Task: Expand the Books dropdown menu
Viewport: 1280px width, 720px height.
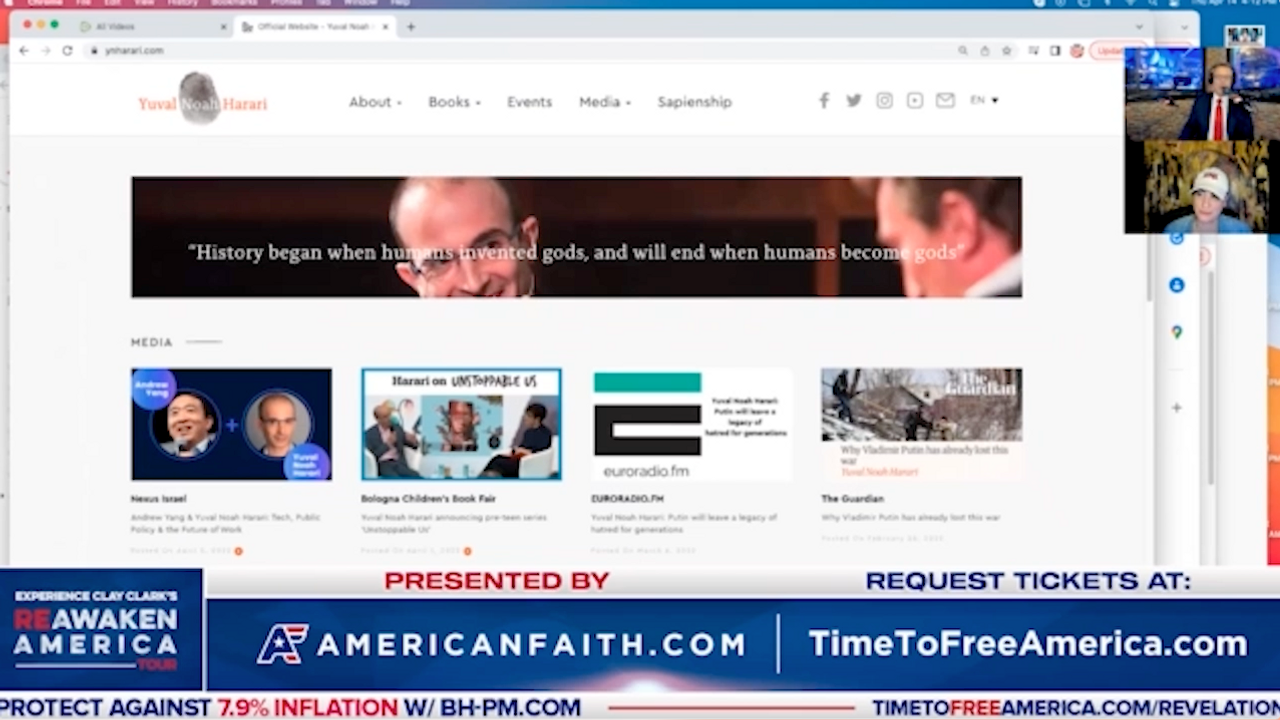Action: pyautogui.click(x=454, y=102)
